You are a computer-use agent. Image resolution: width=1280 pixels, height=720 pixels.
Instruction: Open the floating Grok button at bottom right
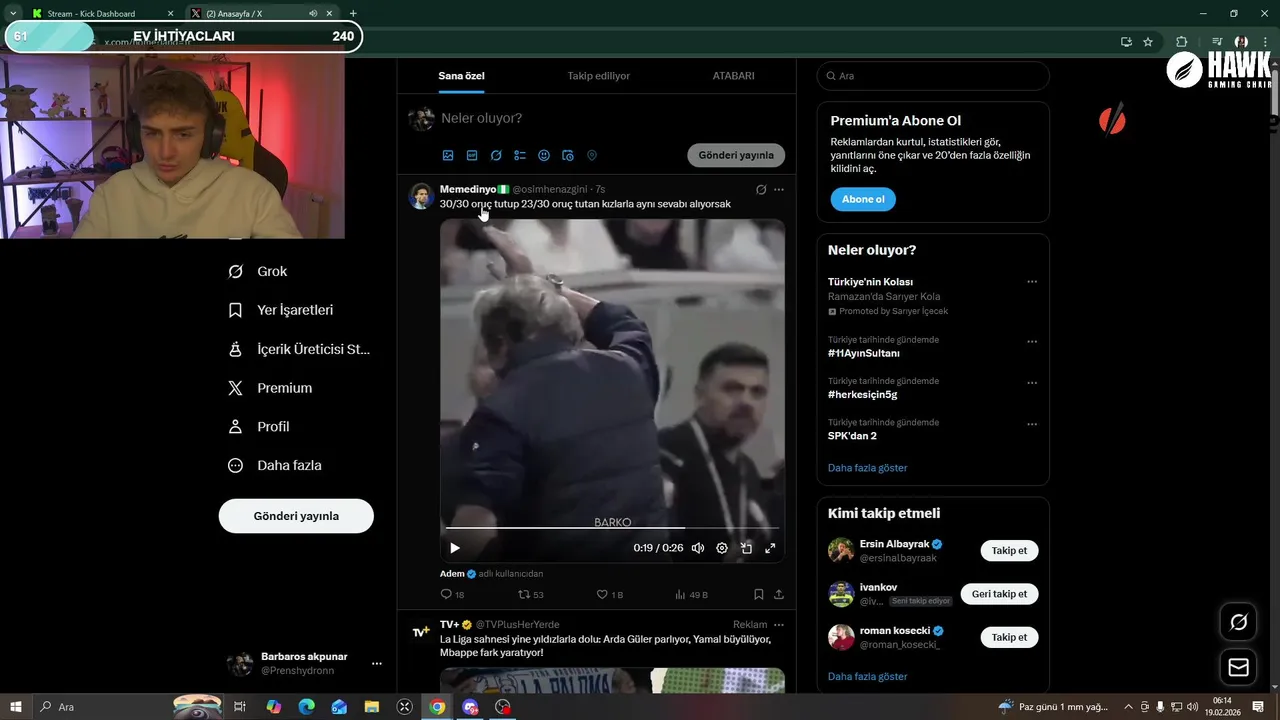click(x=1238, y=622)
